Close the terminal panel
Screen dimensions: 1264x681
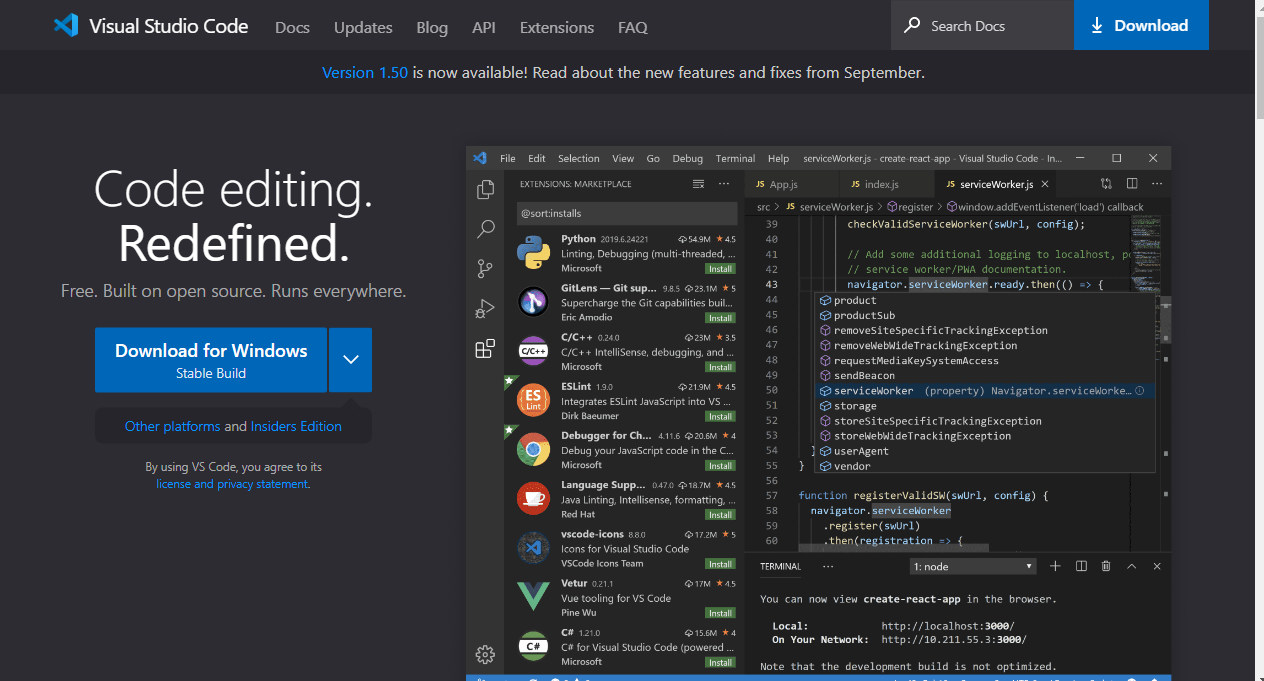[1157, 566]
